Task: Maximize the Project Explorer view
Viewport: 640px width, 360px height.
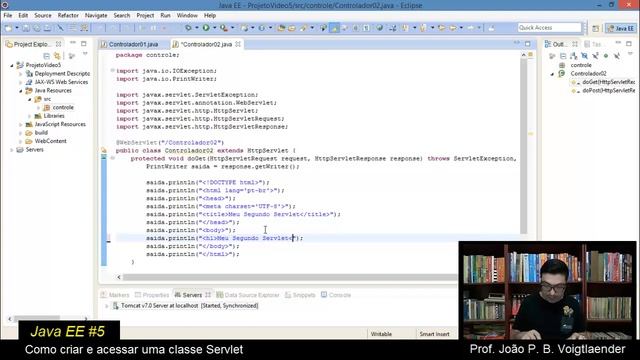Action: pyautogui.click(x=84, y=43)
